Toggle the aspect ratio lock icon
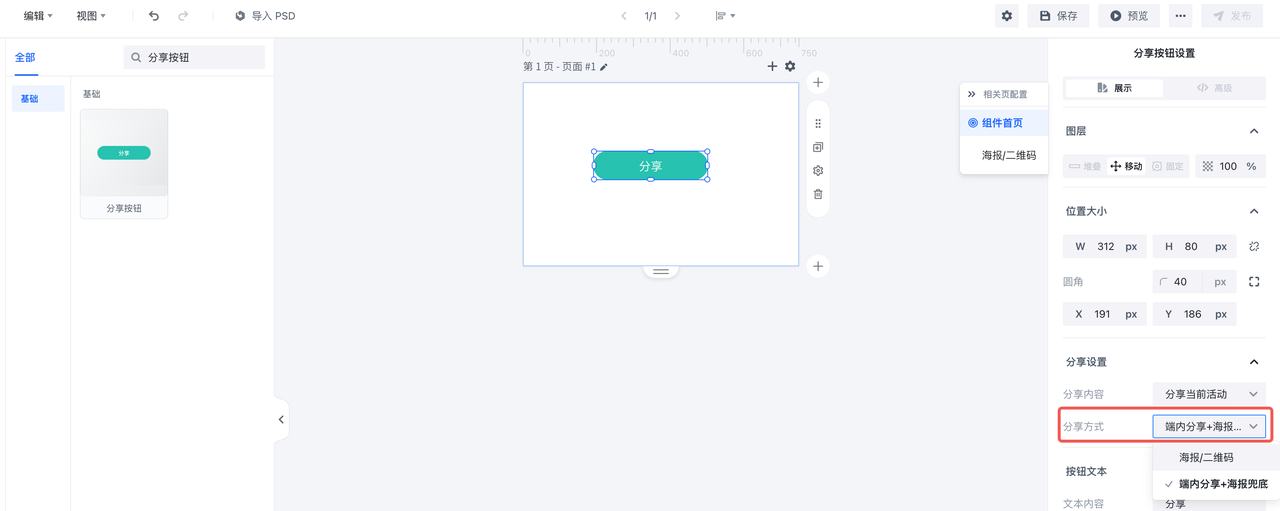 click(1254, 246)
